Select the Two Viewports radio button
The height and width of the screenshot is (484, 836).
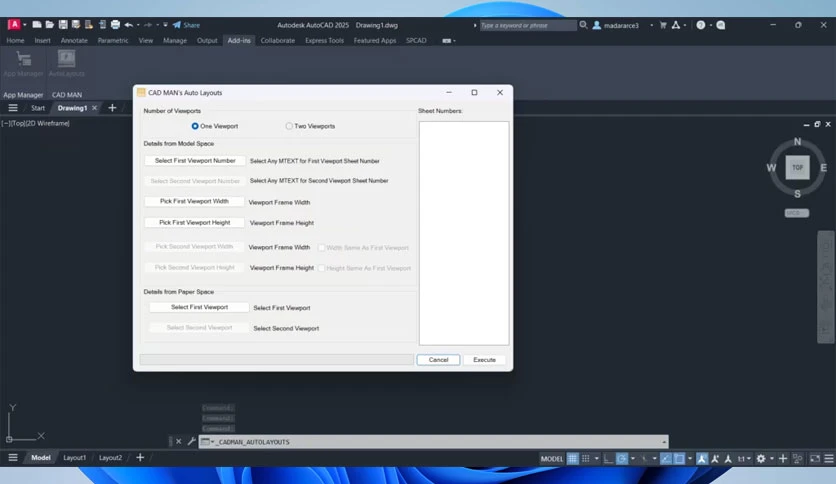289,126
